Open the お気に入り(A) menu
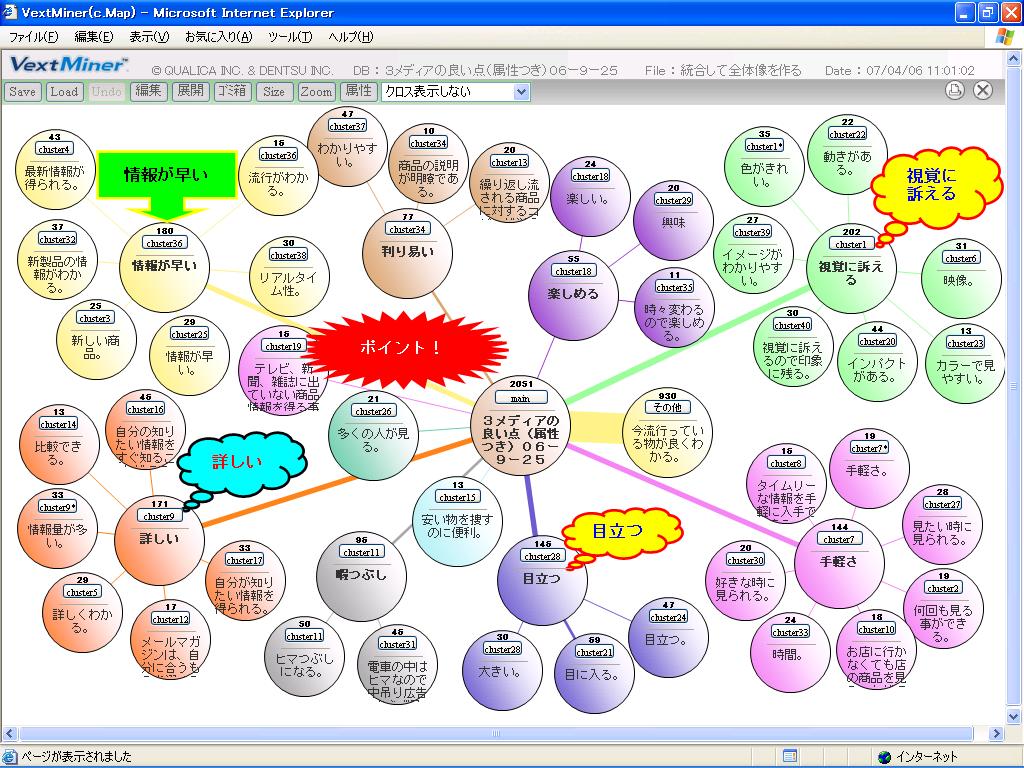 point(218,37)
